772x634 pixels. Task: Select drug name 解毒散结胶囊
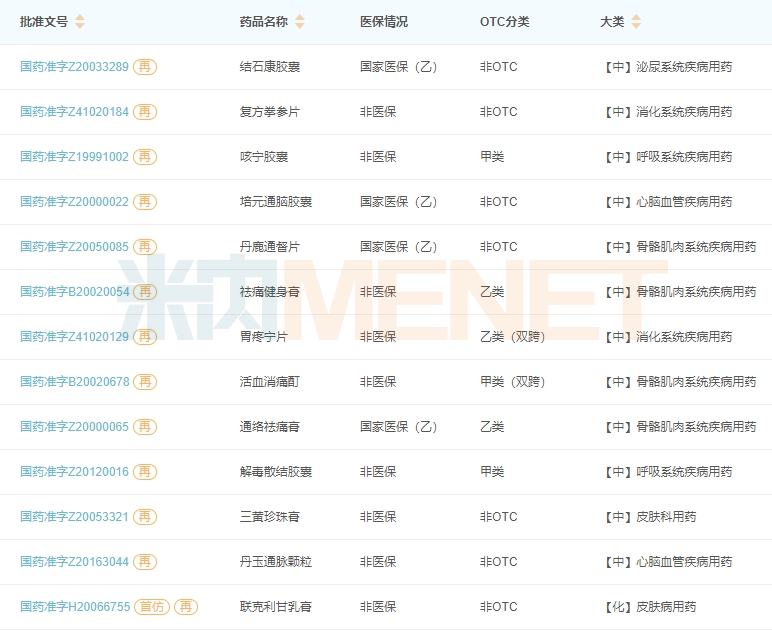[x=276, y=472]
